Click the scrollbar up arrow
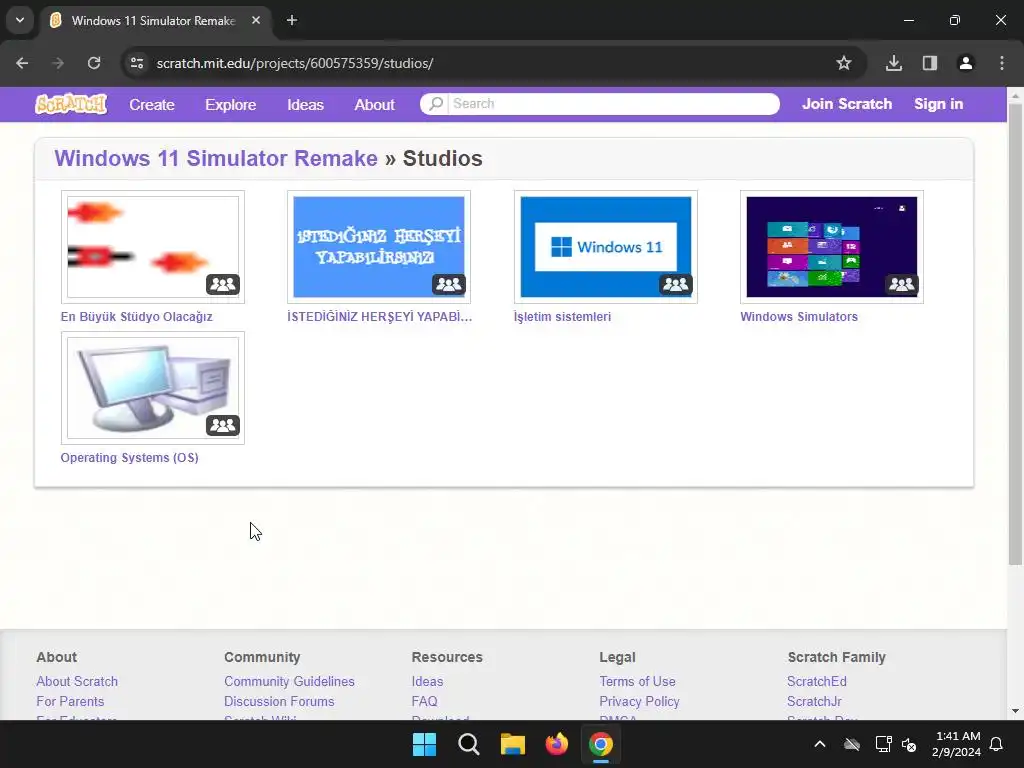1024x768 pixels. coord(1016,95)
